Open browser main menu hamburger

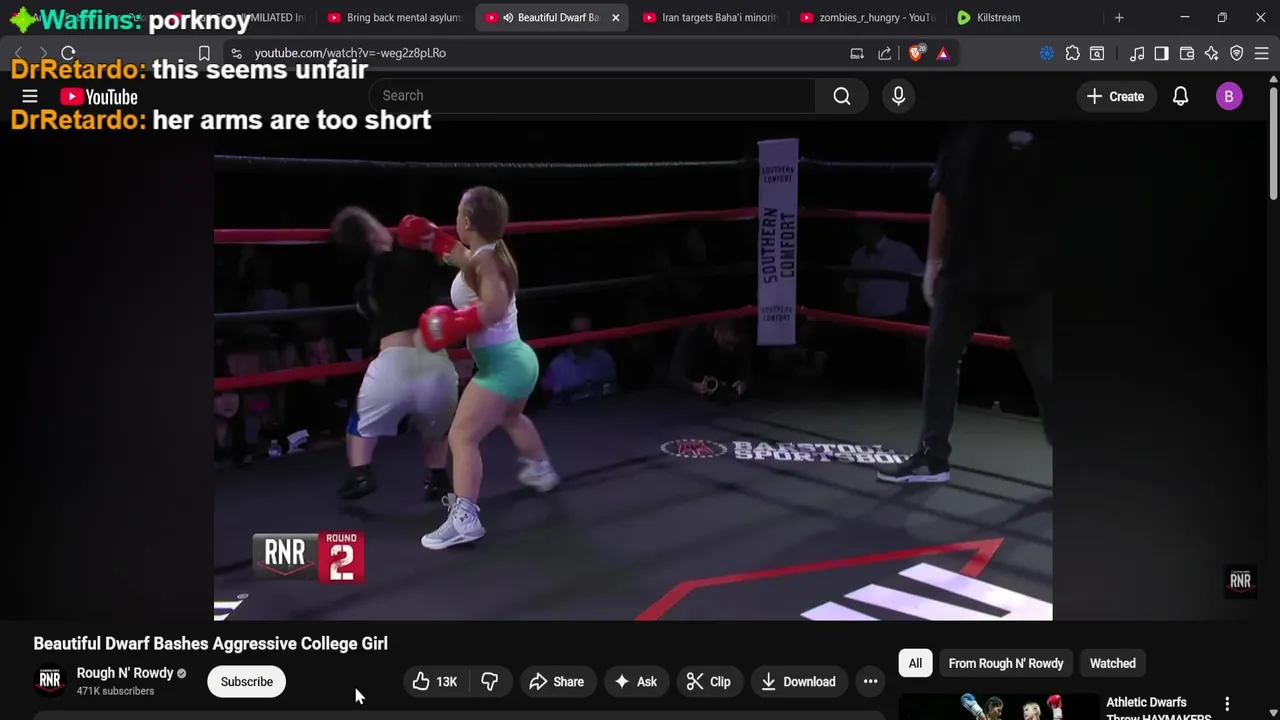[x=1262, y=53]
